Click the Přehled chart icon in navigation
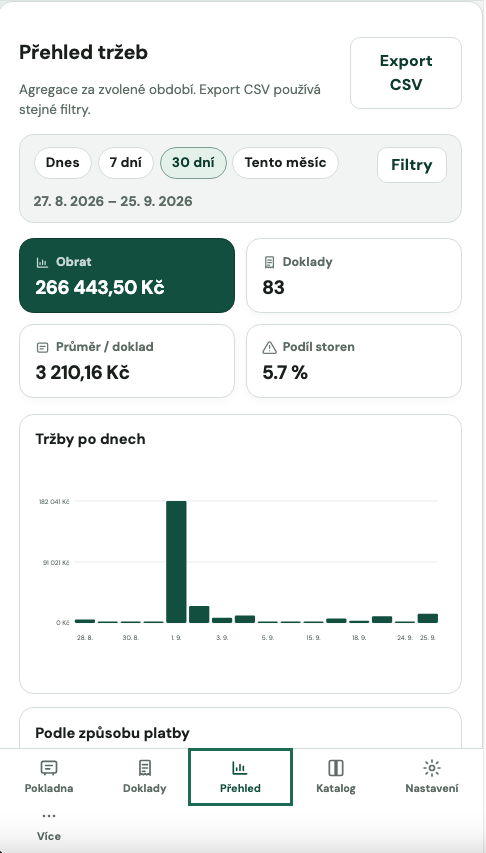The height and width of the screenshot is (853, 486). point(240,768)
